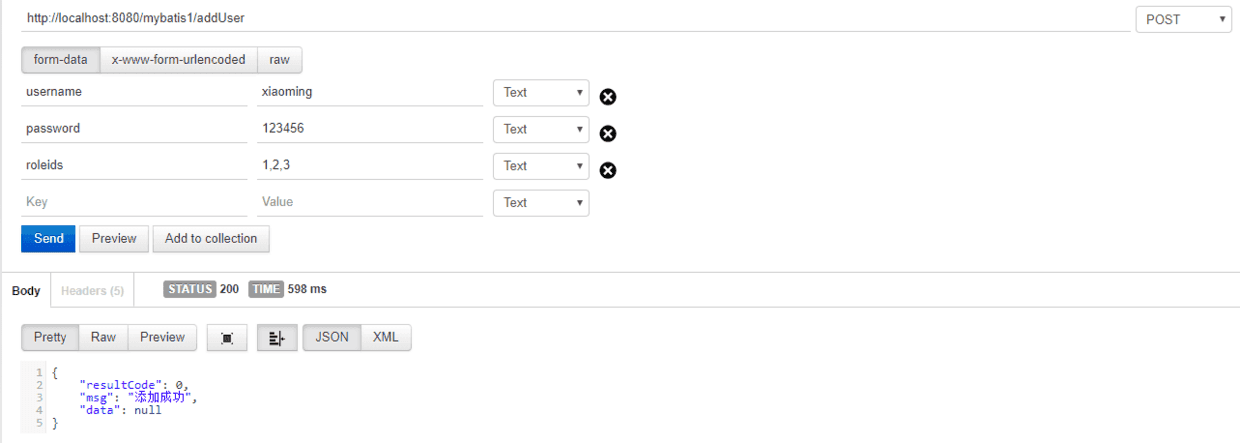Open the Text type dropdown for roleids

(541, 166)
